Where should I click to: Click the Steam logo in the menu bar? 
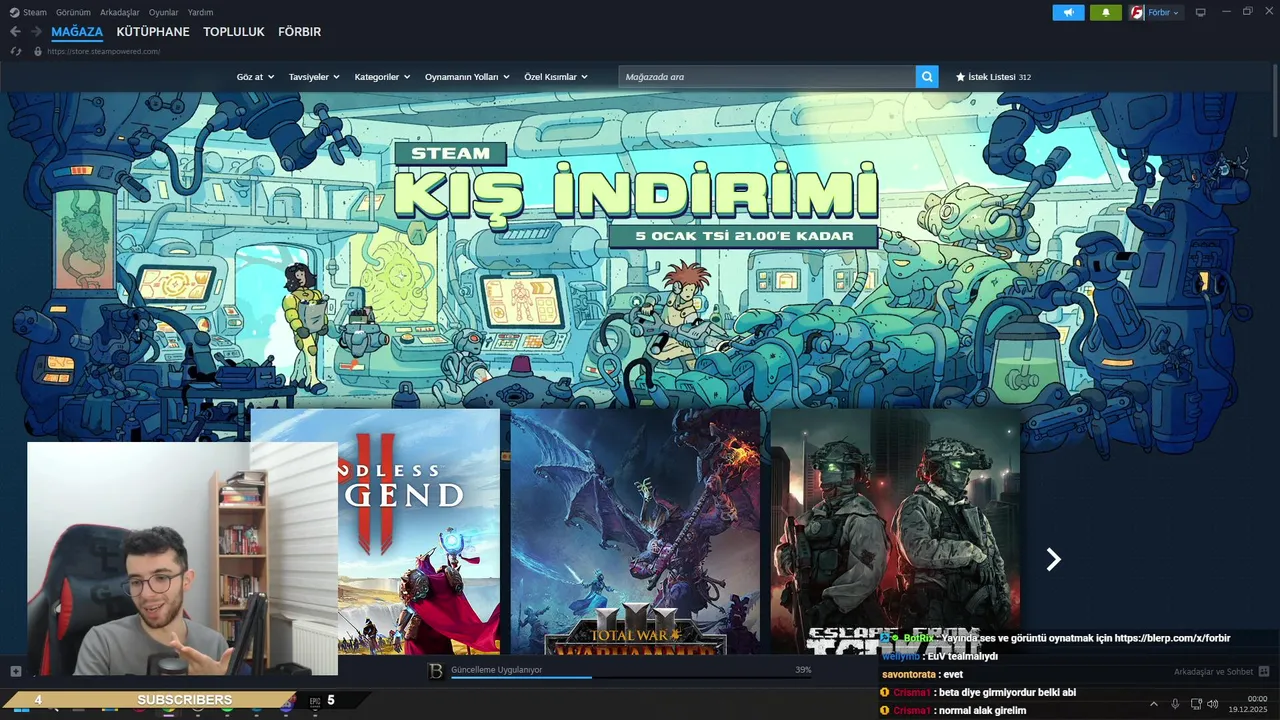point(14,12)
